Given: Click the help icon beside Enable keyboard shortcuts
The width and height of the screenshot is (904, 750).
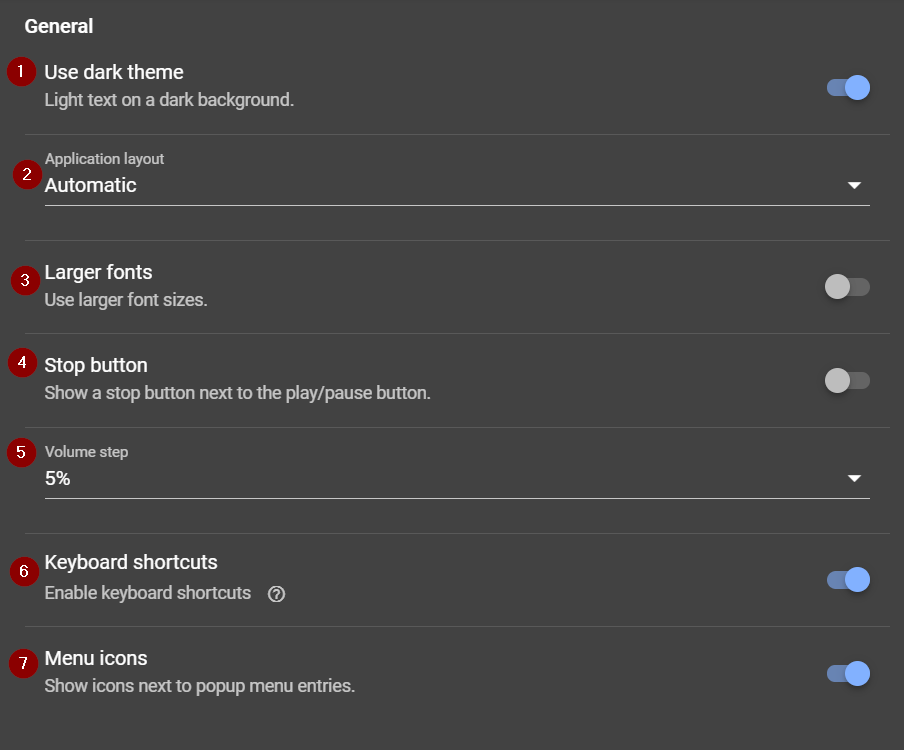Looking at the screenshot, I should 277,594.
